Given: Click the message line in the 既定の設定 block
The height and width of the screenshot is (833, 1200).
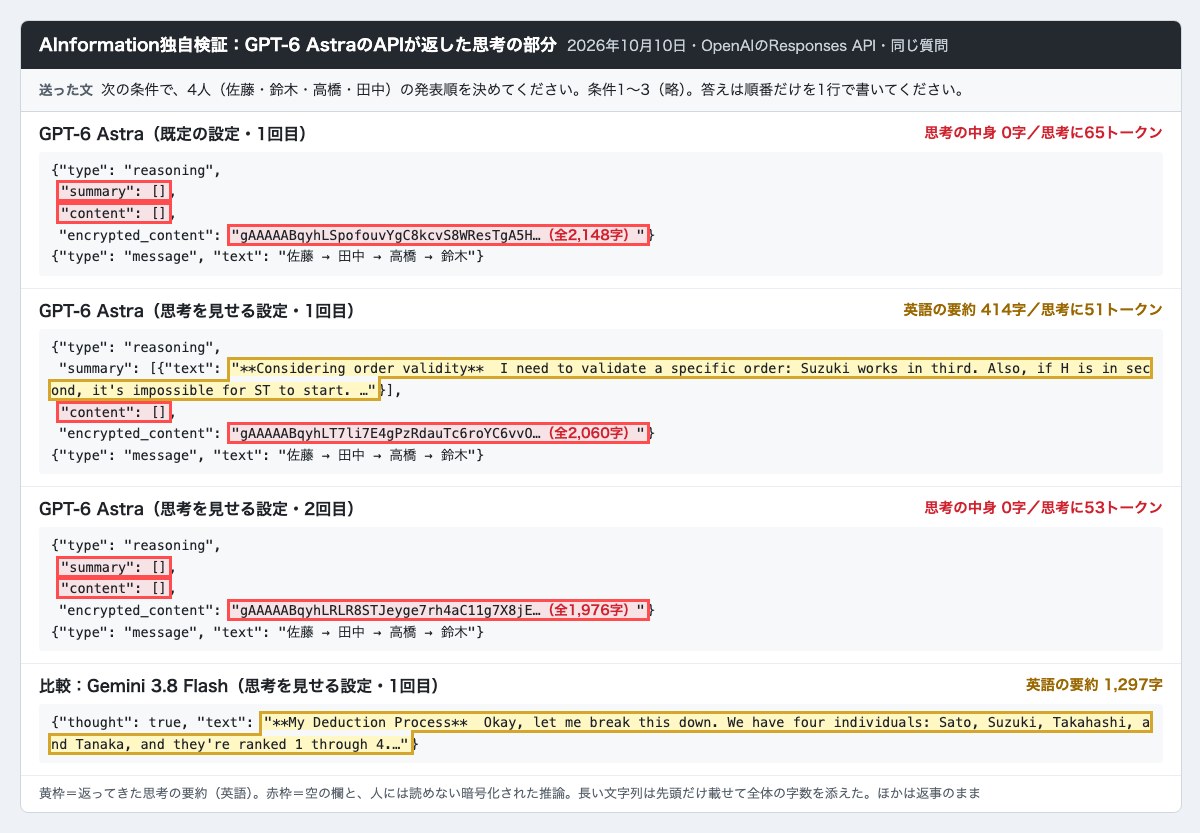Looking at the screenshot, I should click(x=268, y=257).
